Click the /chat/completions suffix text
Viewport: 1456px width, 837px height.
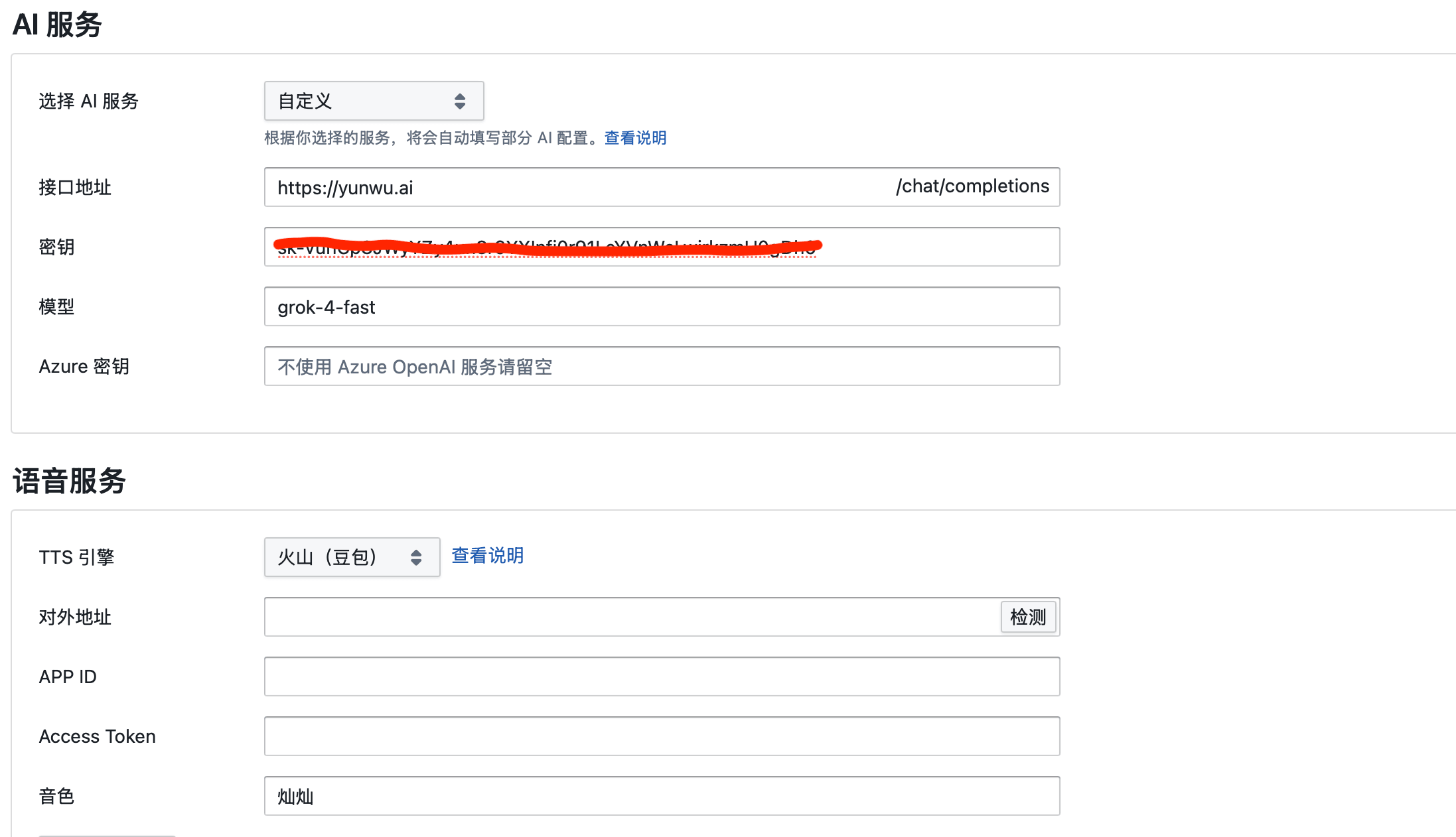(x=972, y=186)
